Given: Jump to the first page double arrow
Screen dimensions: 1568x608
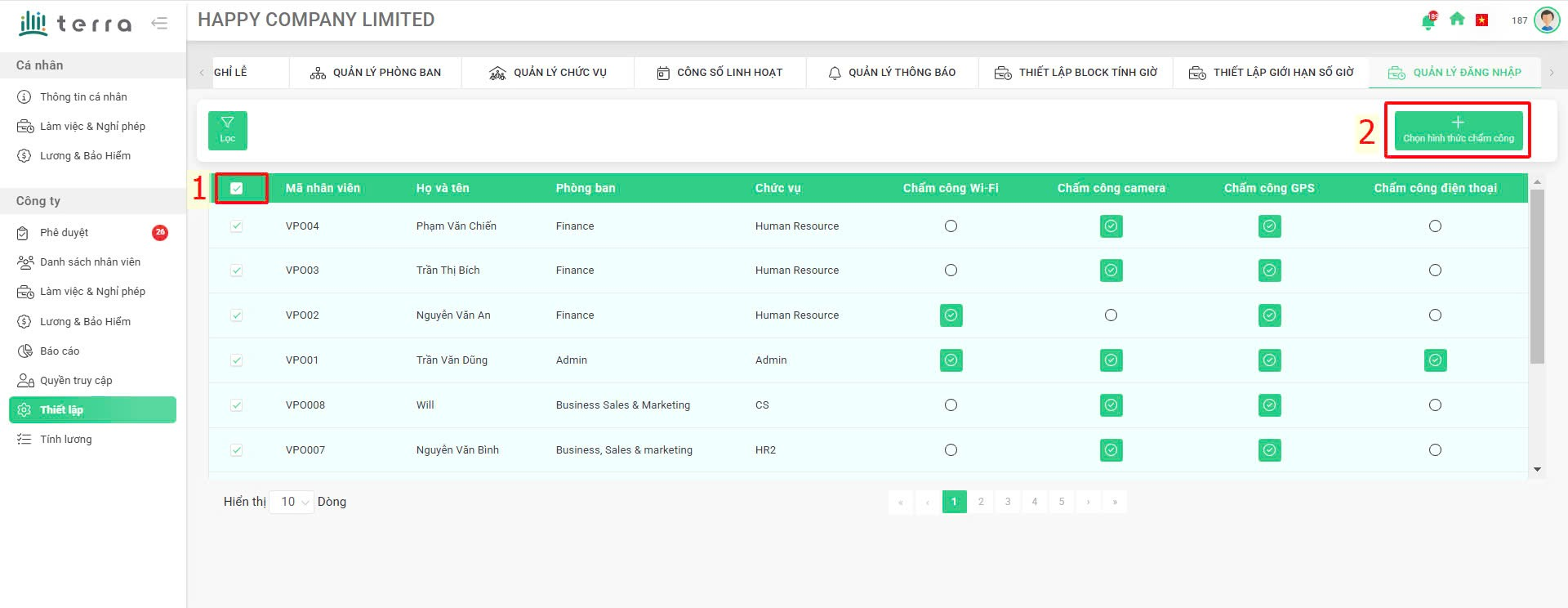Looking at the screenshot, I should tap(901, 502).
